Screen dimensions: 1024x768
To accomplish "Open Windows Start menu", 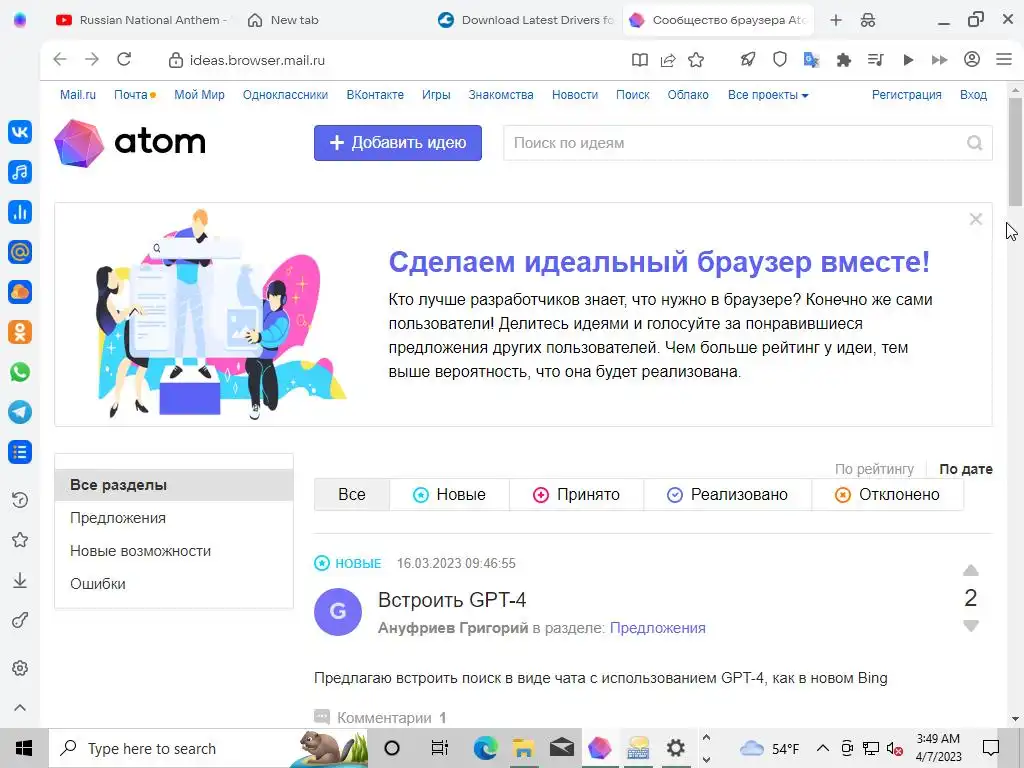I will [24, 748].
